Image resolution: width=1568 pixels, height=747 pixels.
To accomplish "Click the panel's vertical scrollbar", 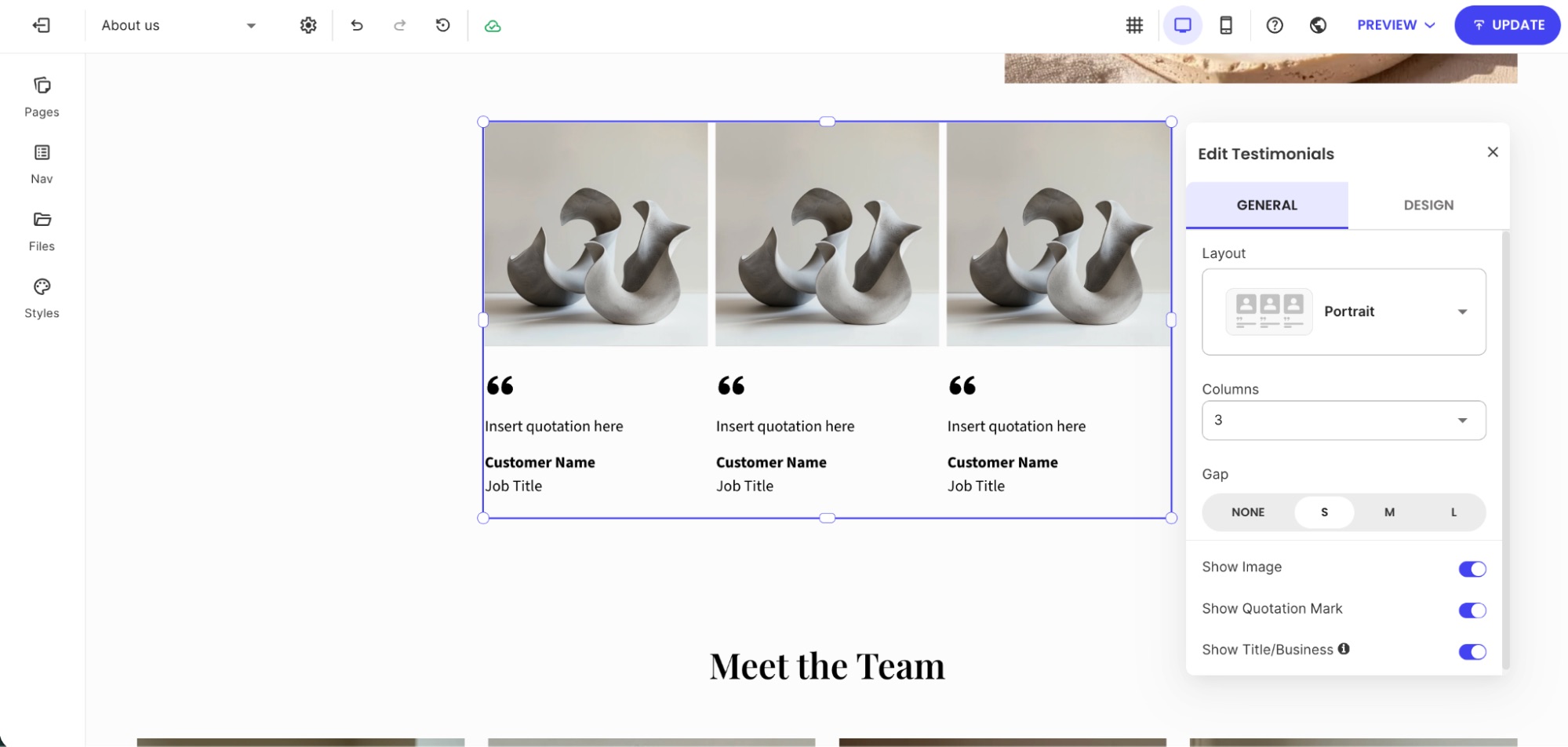I will tap(1505, 450).
